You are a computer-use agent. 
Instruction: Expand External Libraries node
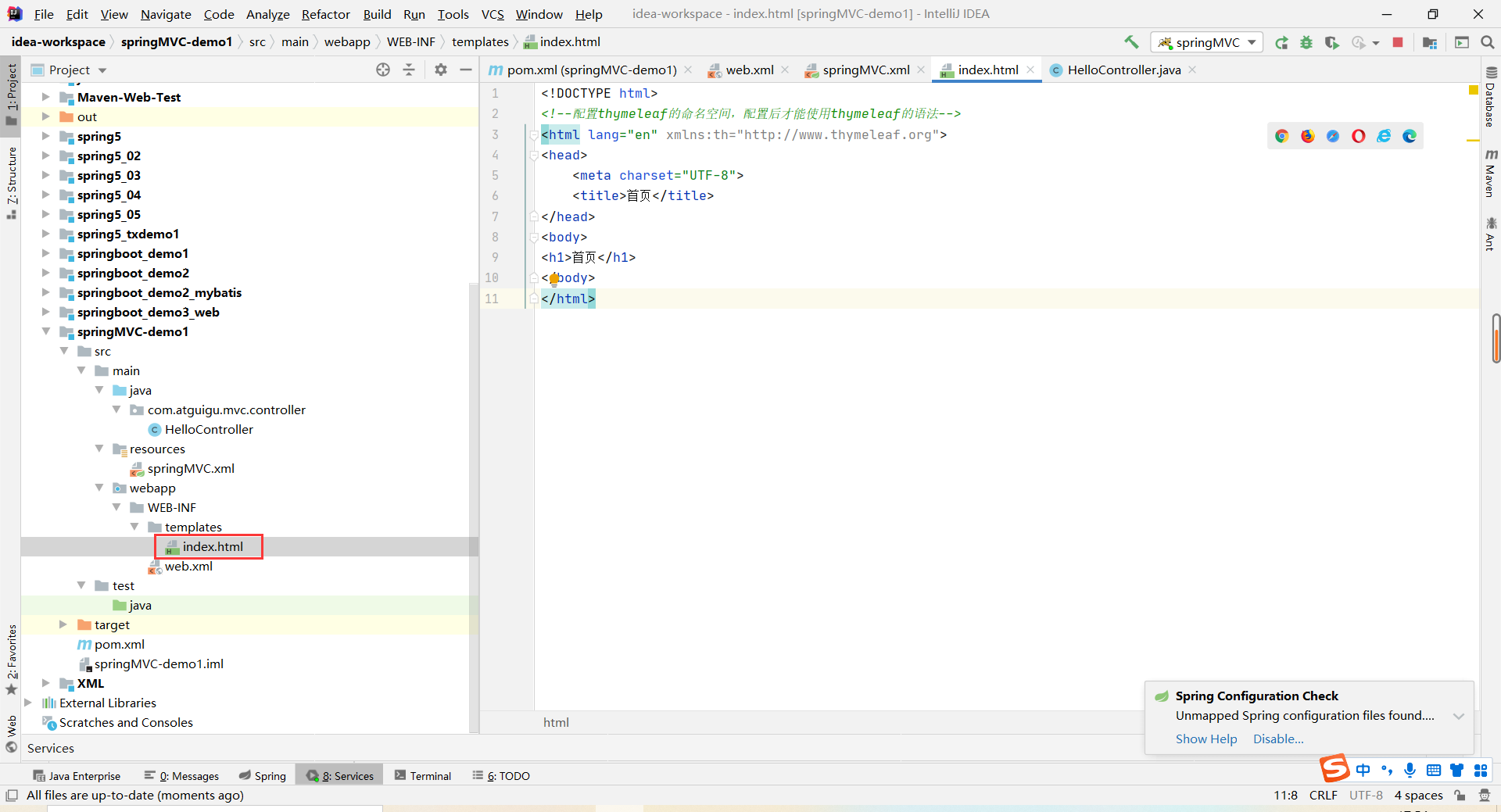pyautogui.click(x=28, y=703)
